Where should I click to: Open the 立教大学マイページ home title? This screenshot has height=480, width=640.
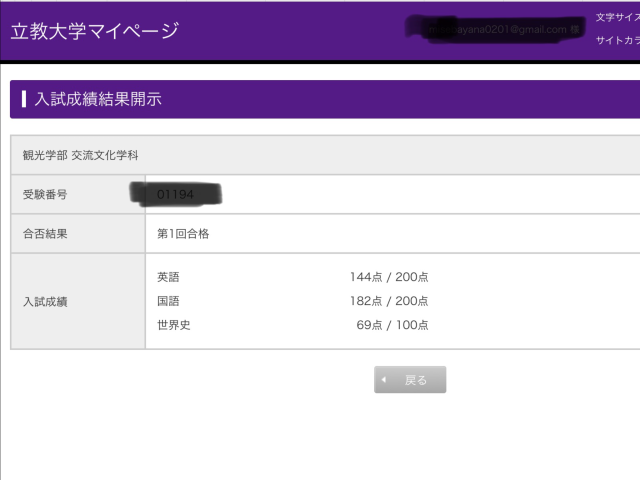94,30
